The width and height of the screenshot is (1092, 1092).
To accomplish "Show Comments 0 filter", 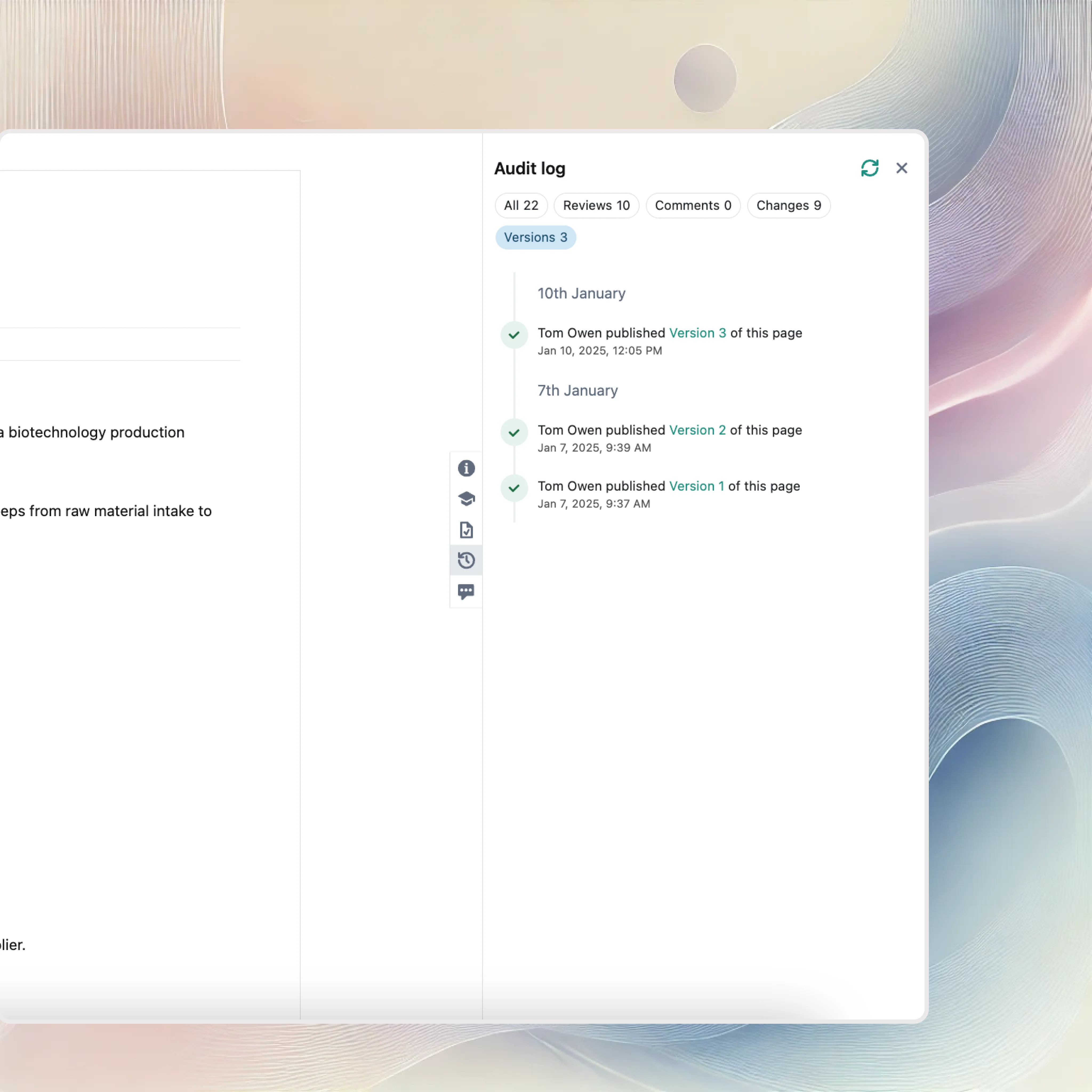I will pyautogui.click(x=692, y=205).
